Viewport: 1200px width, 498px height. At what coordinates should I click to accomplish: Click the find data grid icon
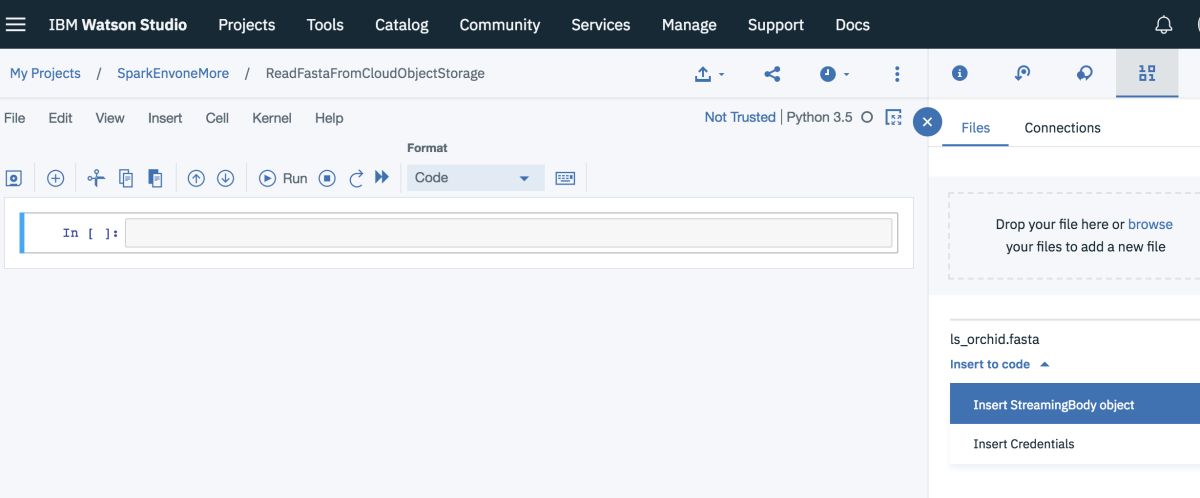pos(1147,73)
